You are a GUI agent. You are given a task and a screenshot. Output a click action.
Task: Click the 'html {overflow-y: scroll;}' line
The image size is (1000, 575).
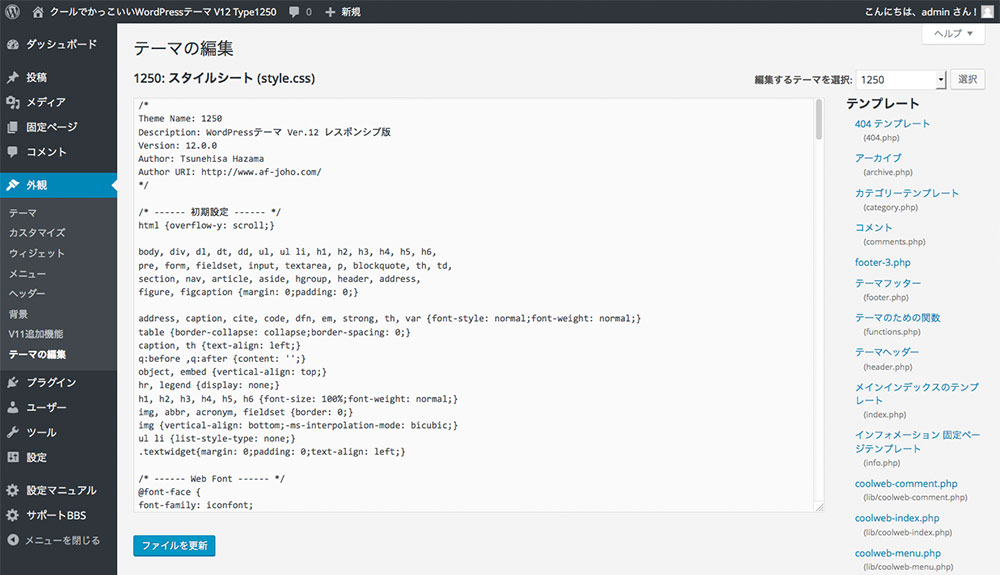tap(206, 226)
